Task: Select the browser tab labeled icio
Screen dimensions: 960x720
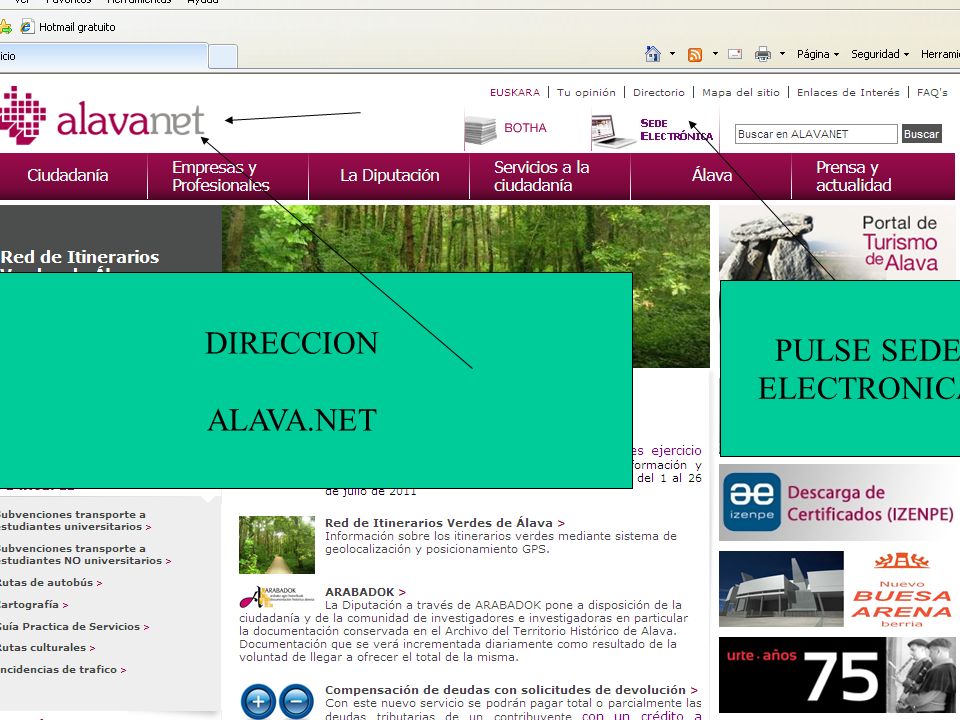Action: tap(103, 56)
